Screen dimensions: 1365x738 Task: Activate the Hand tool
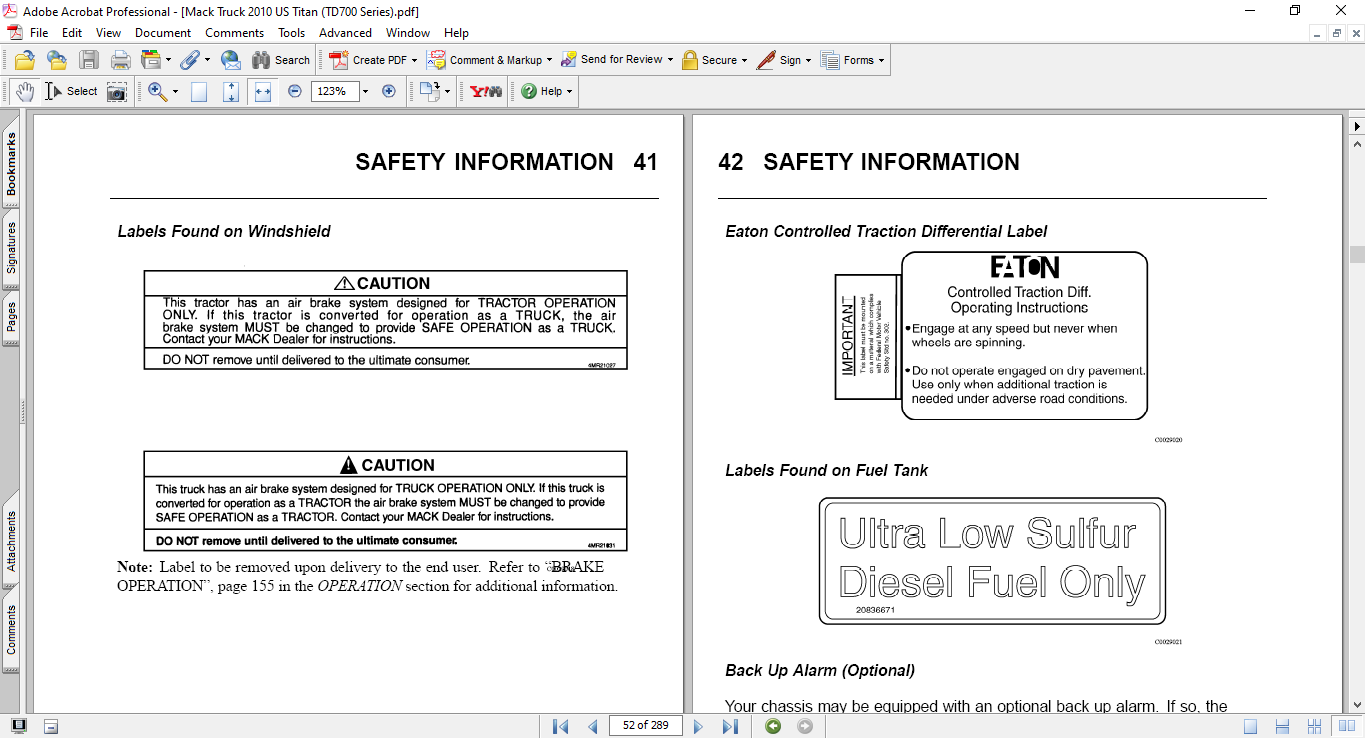[24, 92]
